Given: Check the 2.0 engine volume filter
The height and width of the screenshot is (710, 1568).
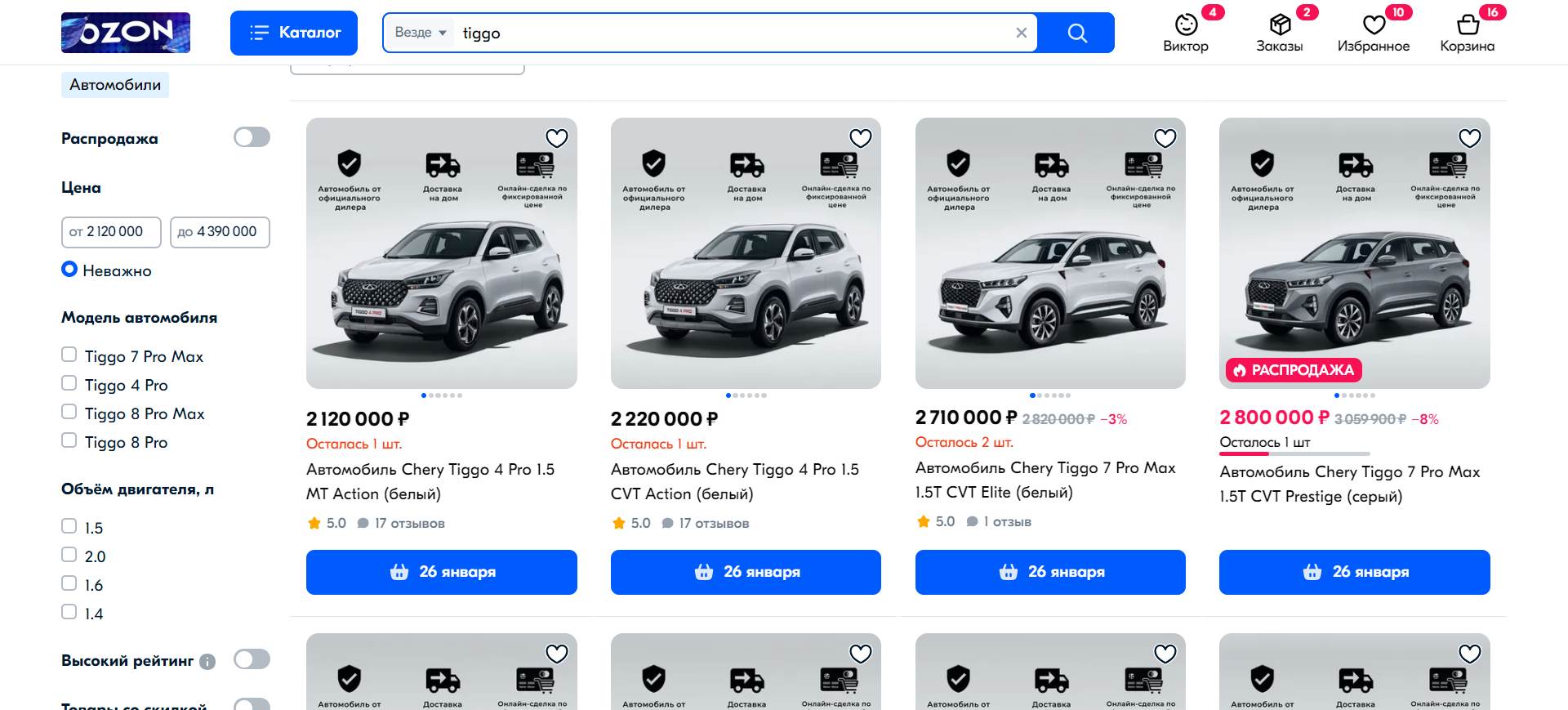Looking at the screenshot, I should tap(69, 556).
